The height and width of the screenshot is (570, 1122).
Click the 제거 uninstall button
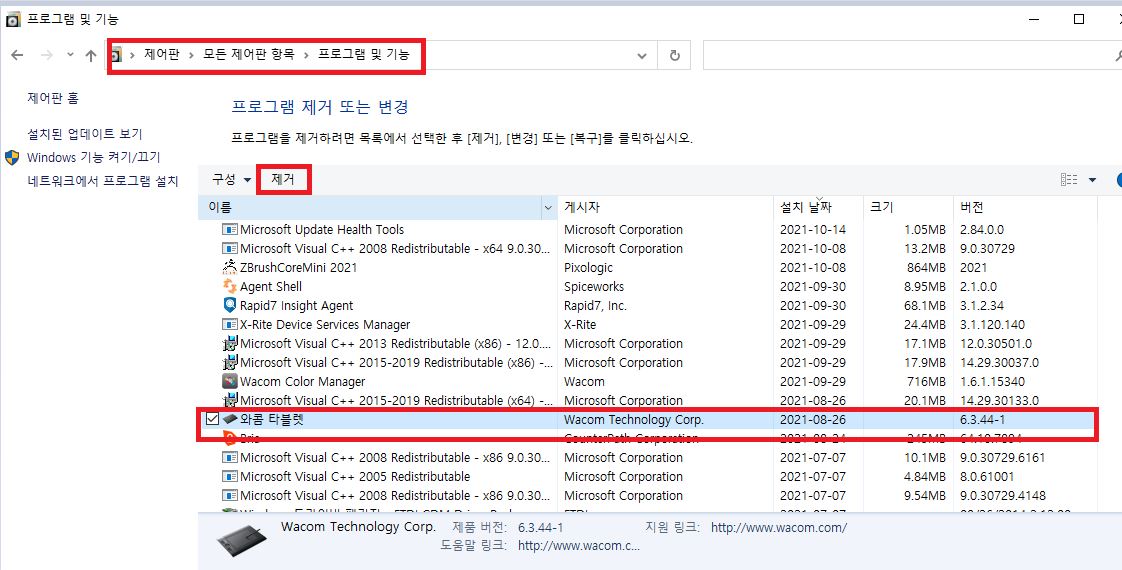point(283,180)
